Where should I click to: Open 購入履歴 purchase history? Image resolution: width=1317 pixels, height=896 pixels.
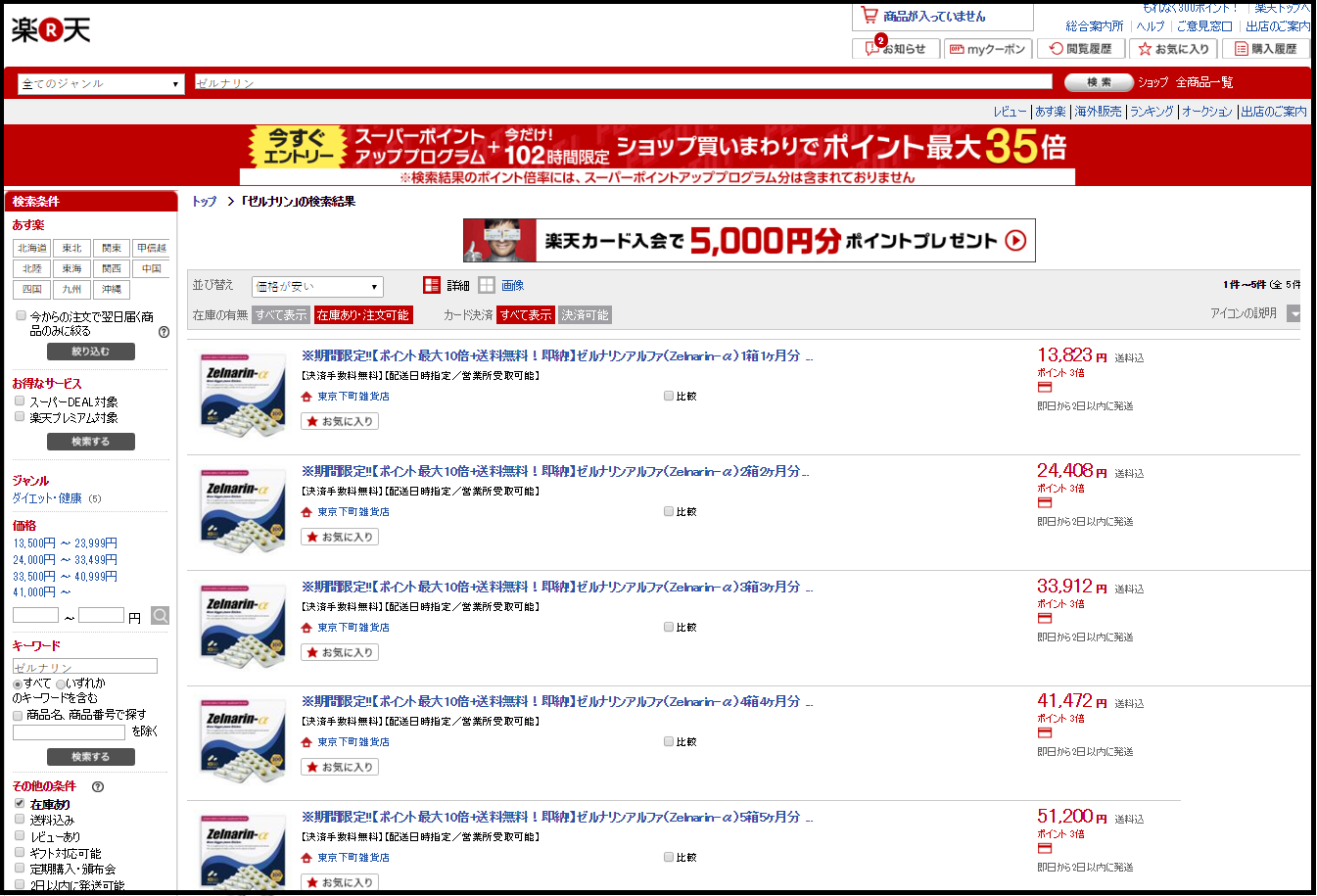tap(1266, 49)
